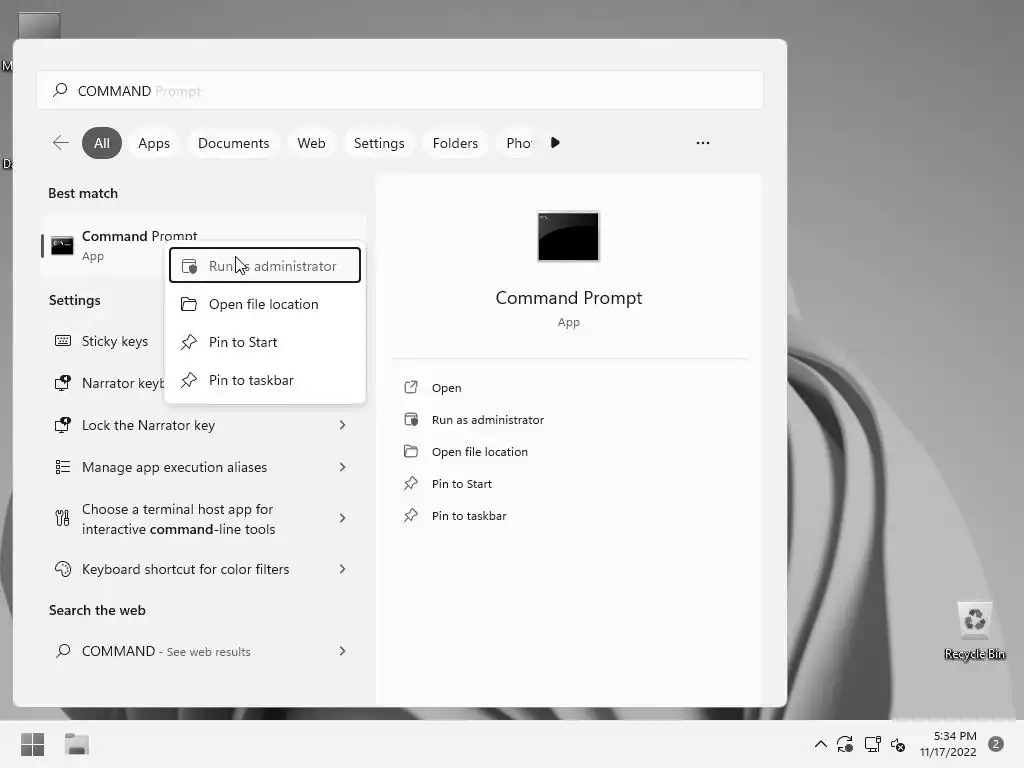
Task: Expand Choose a terminal host app chevron
Action: [342, 518]
